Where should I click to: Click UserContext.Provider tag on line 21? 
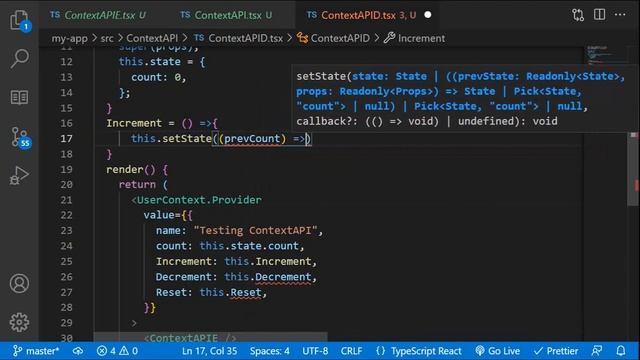(199, 200)
